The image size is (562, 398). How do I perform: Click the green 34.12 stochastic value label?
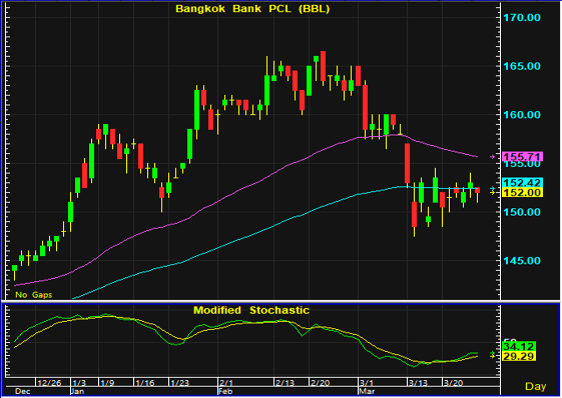[x=519, y=346]
